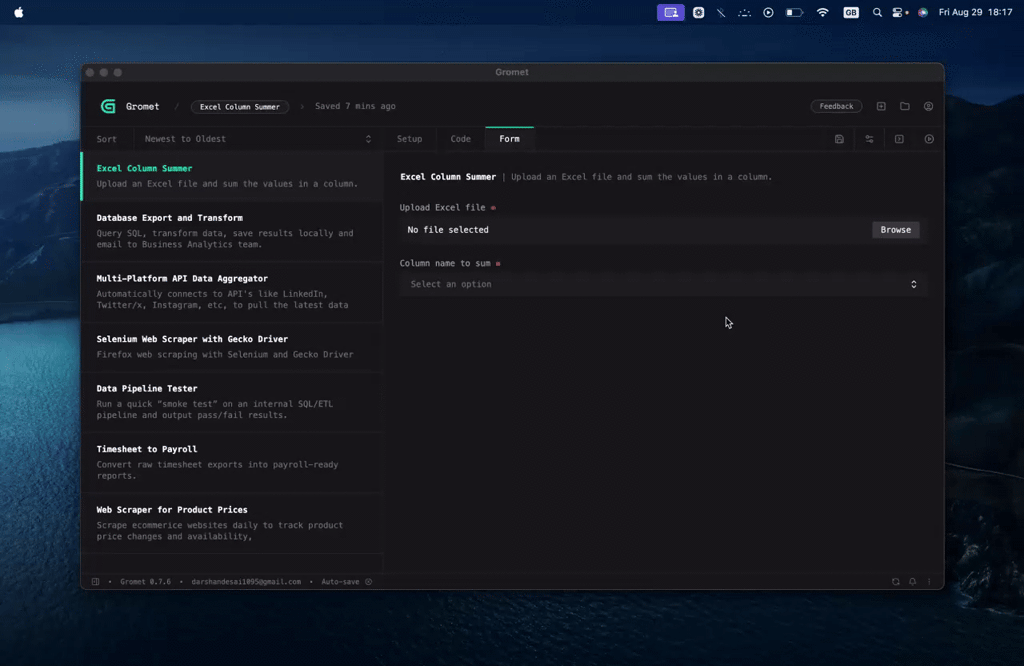Viewport: 1024px width, 666px height.
Task: Click the notification bell icon
Action: (913, 582)
